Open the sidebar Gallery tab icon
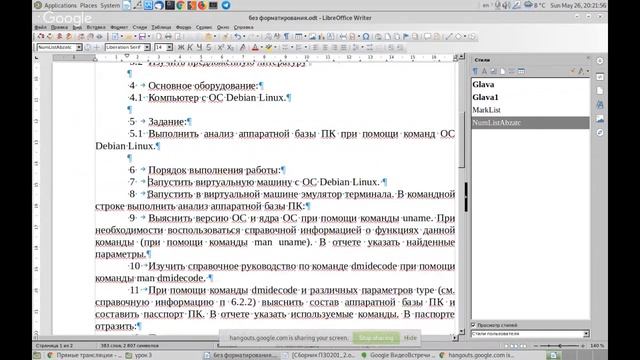Image resolution: width=640 pixels, height=360 pixels. pyautogui.click(x=600, y=119)
